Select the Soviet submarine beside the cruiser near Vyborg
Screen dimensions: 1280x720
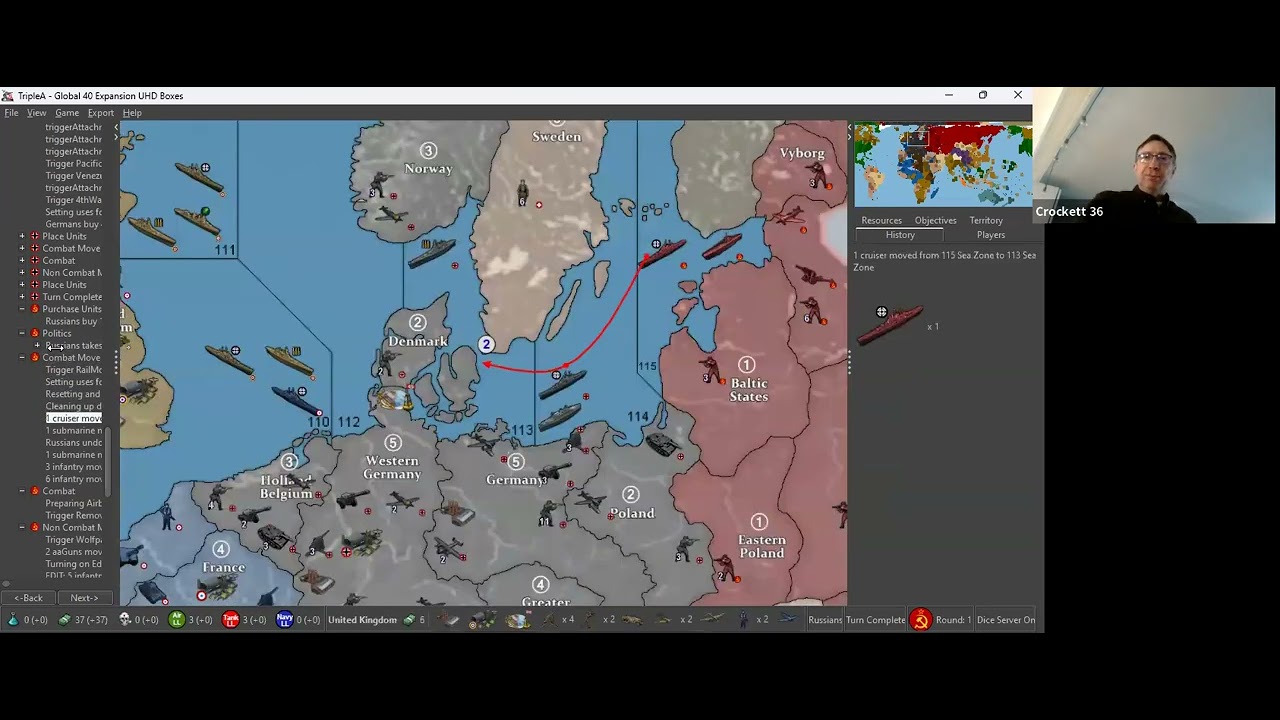722,245
